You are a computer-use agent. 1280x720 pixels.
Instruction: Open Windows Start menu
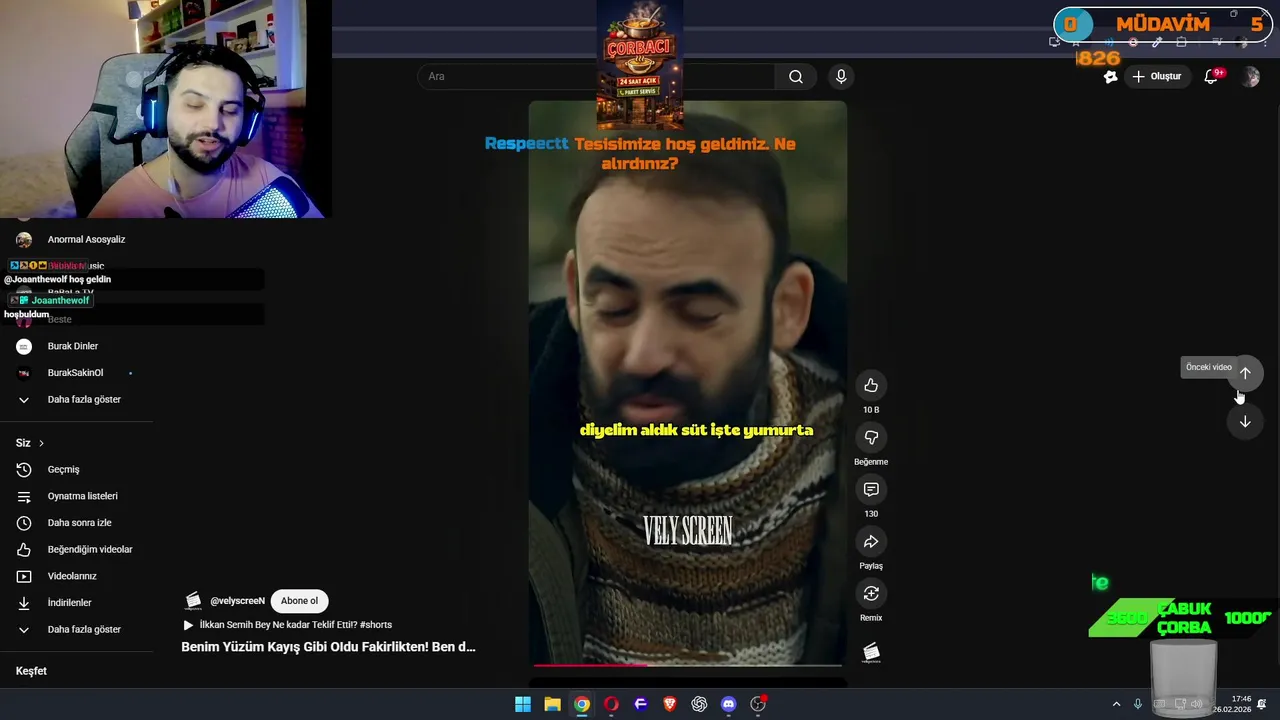[523, 704]
